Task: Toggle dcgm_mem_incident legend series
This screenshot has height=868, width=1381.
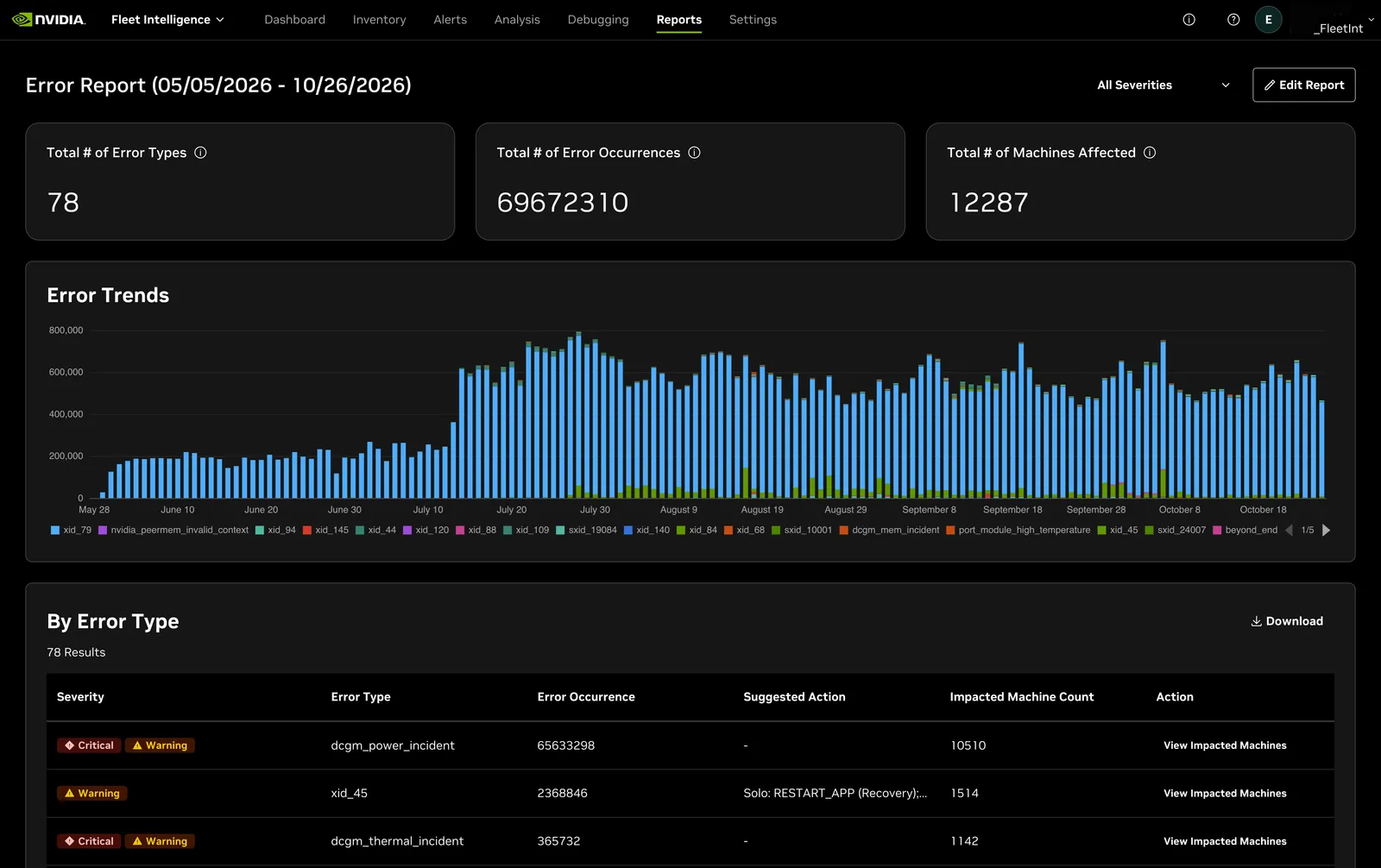Action: coord(889,530)
